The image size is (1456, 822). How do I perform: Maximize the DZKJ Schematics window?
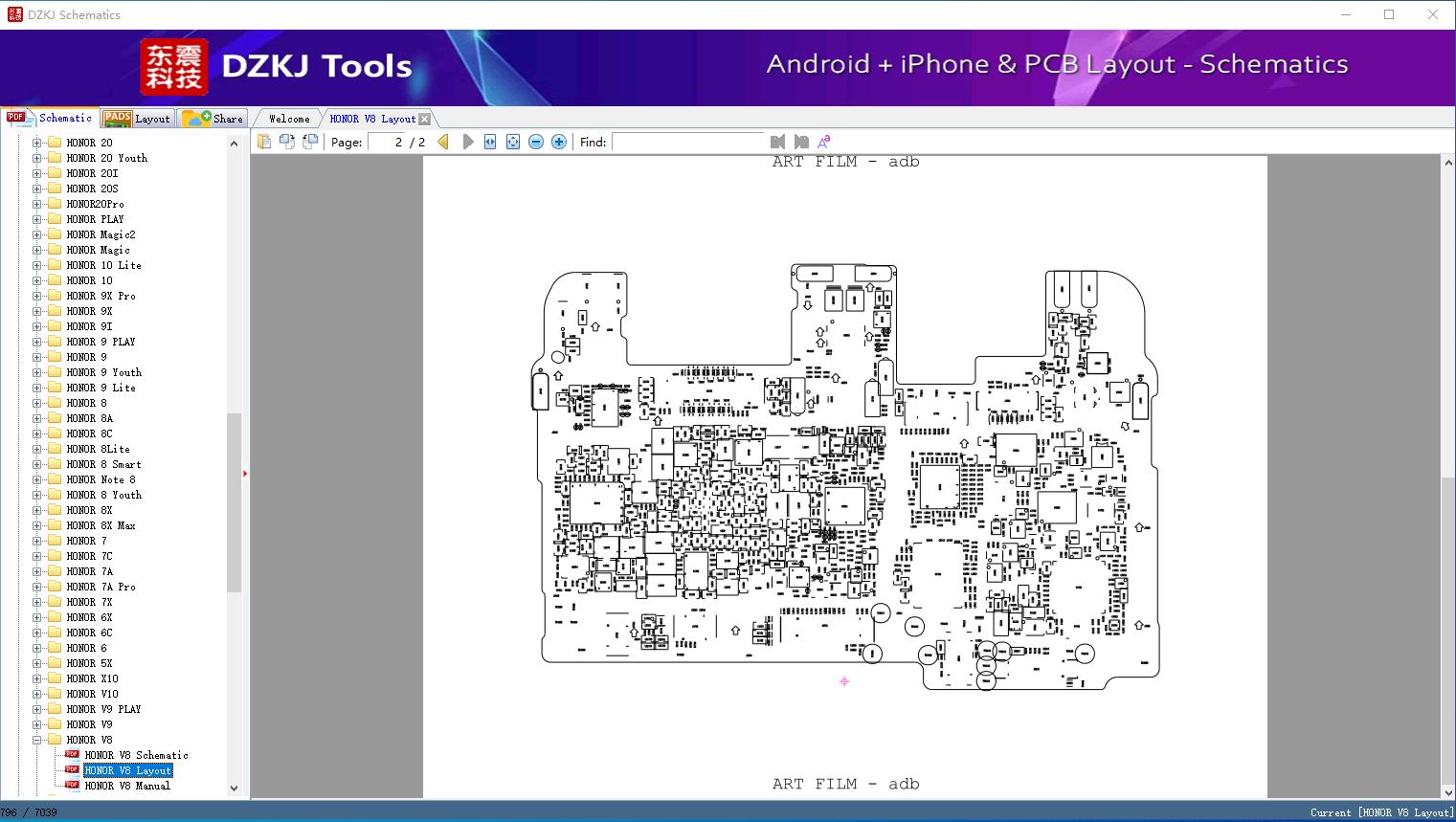point(1389,14)
